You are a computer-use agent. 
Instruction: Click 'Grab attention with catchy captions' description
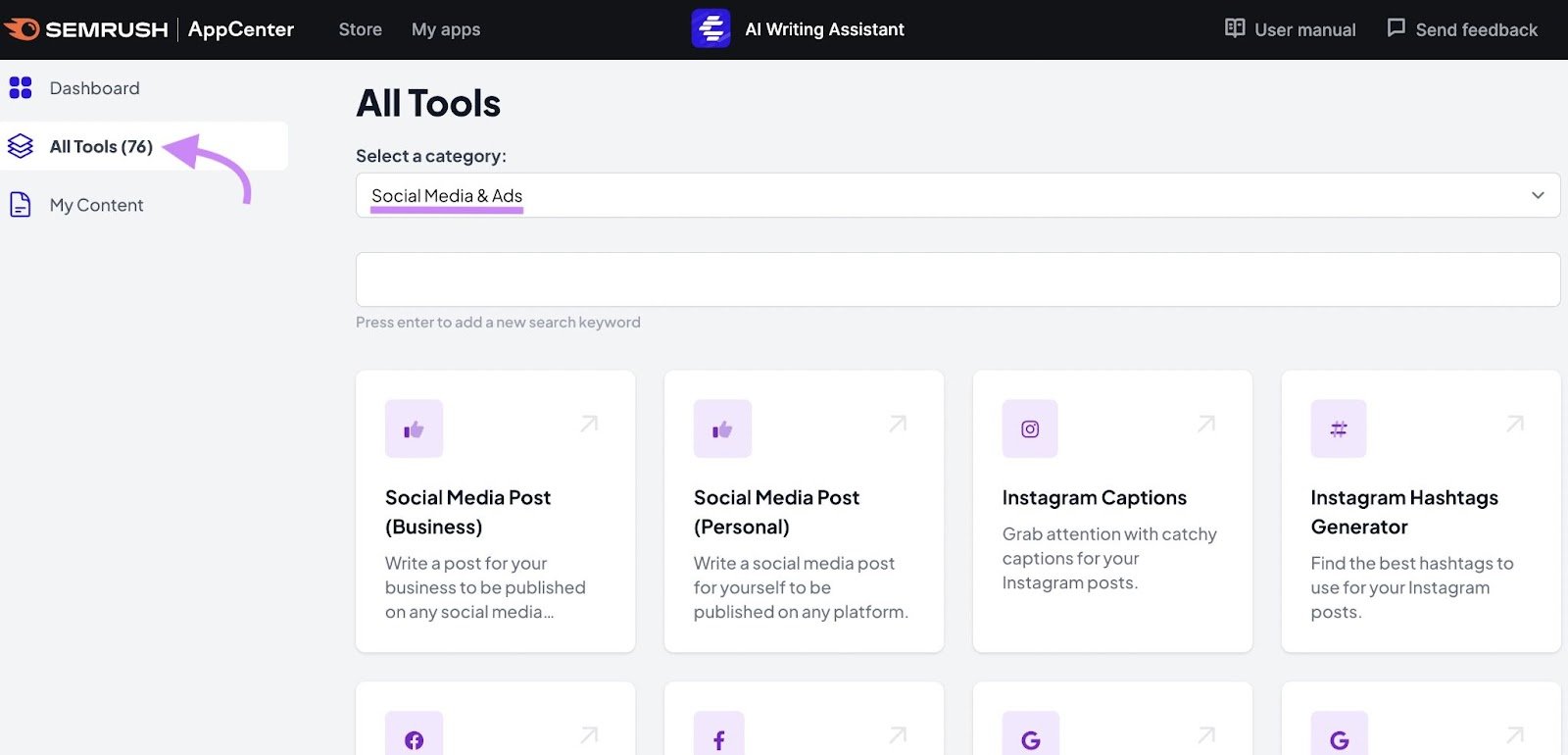tap(1109, 558)
